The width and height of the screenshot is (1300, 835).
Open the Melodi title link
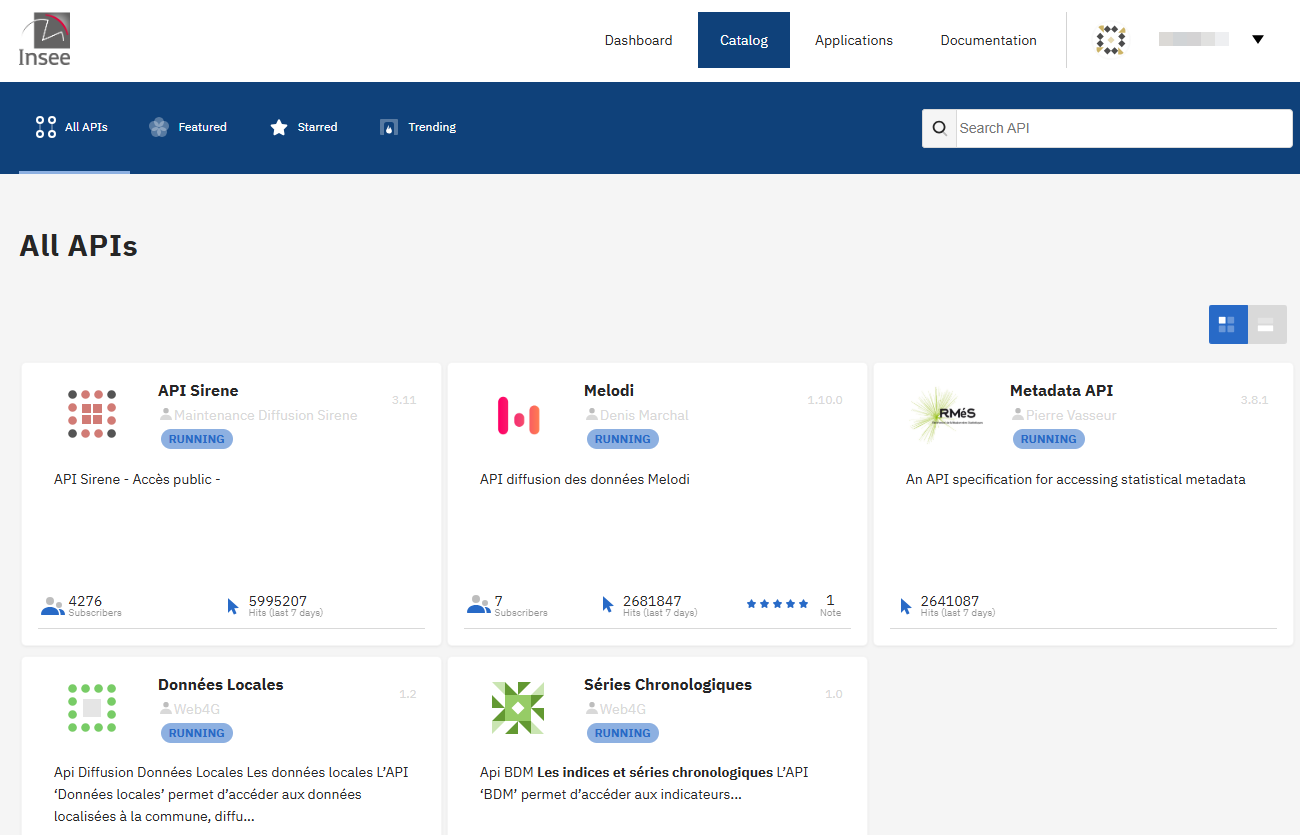point(609,391)
